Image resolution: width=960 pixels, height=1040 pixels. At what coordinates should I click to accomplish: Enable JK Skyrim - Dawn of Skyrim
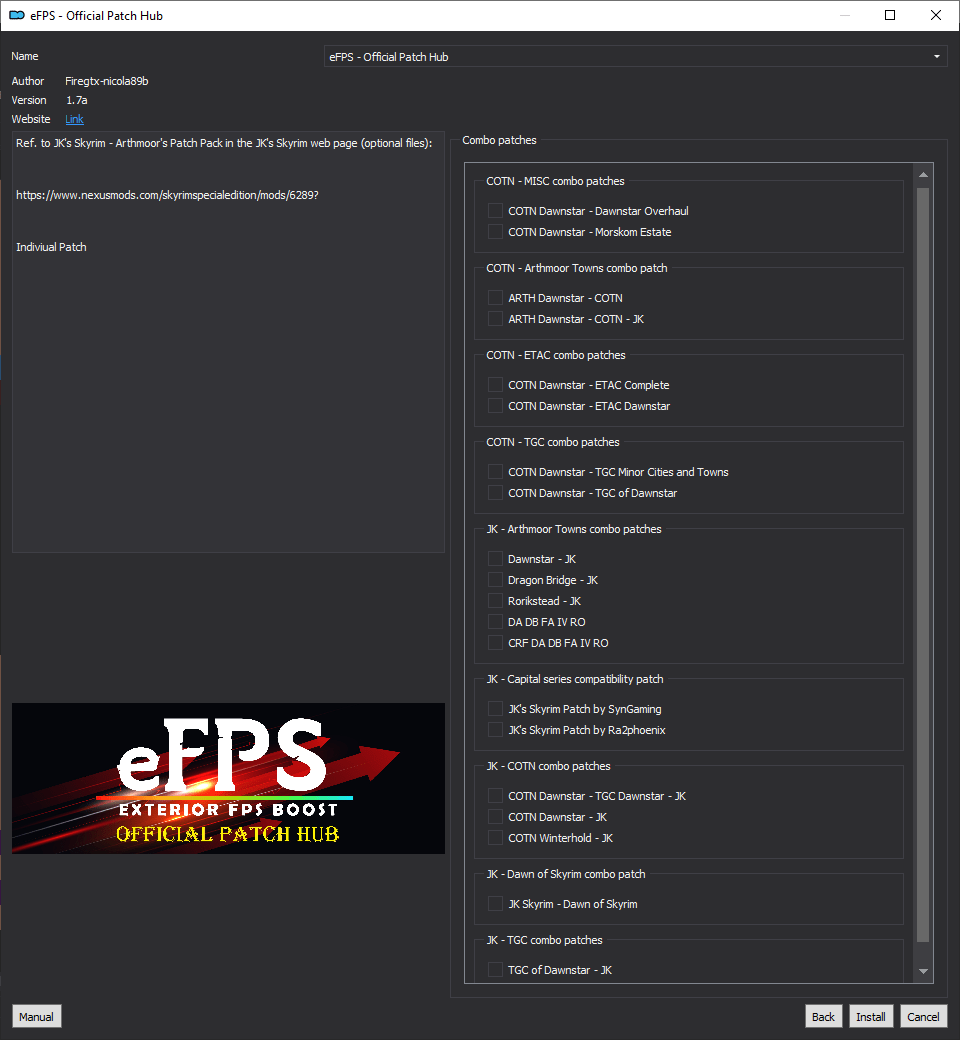(495, 904)
